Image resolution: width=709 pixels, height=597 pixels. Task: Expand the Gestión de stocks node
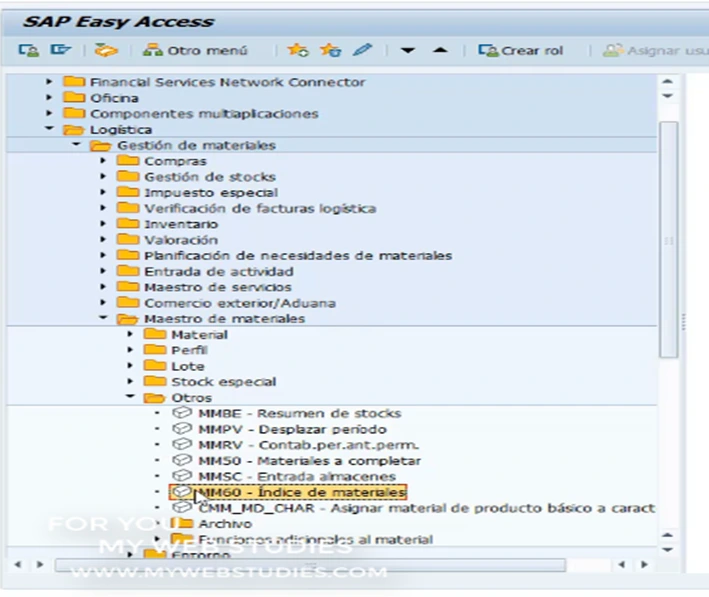[x=103, y=176]
